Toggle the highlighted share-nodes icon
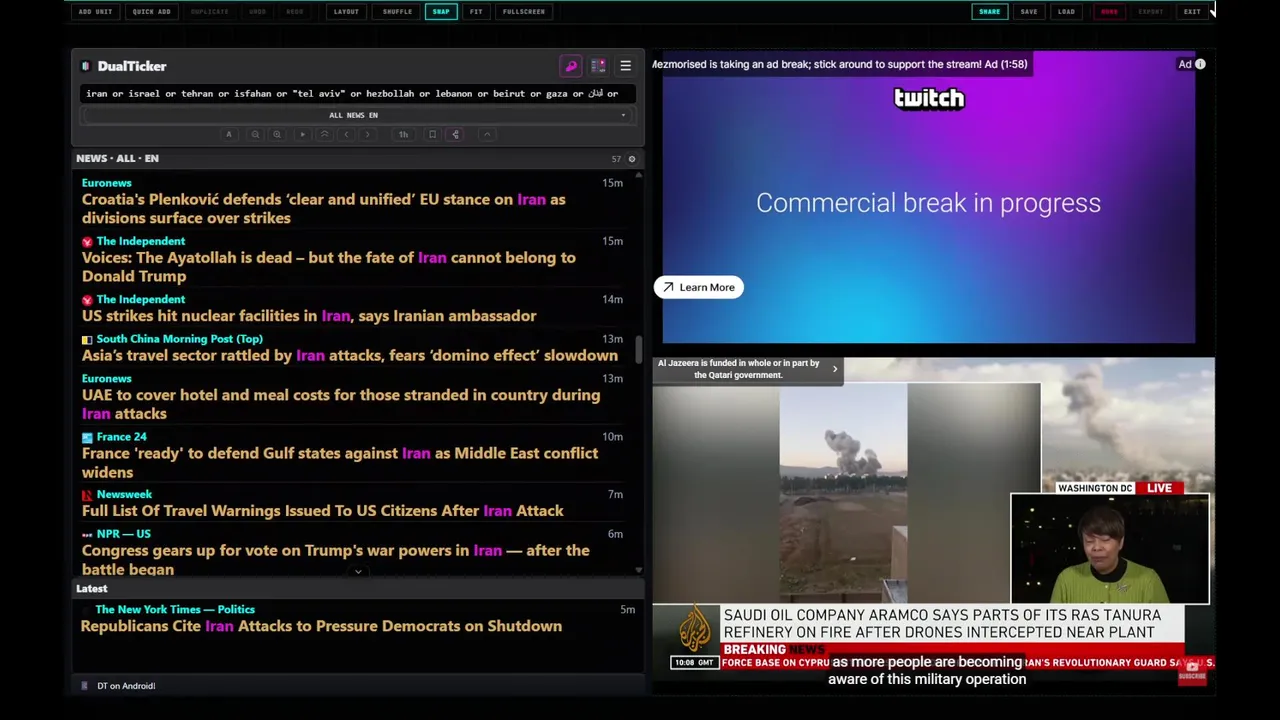The height and width of the screenshot is (720, 1280). pos(455,134)
